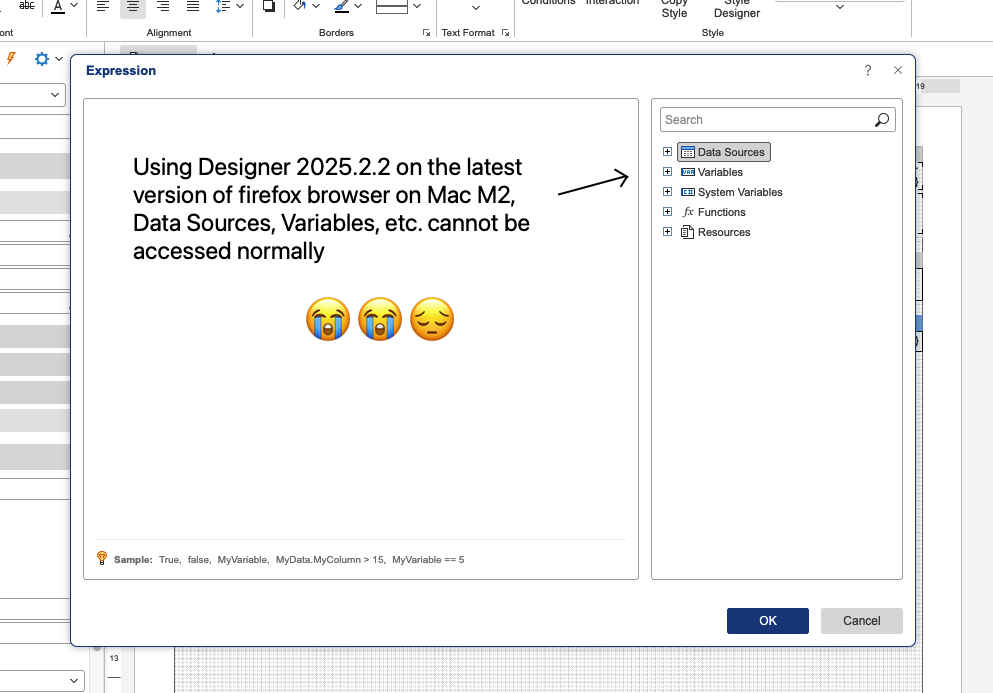Click the magnifier icon in Search box
The height and width of the screenshot is (693, 993).
tap(881, 120)
